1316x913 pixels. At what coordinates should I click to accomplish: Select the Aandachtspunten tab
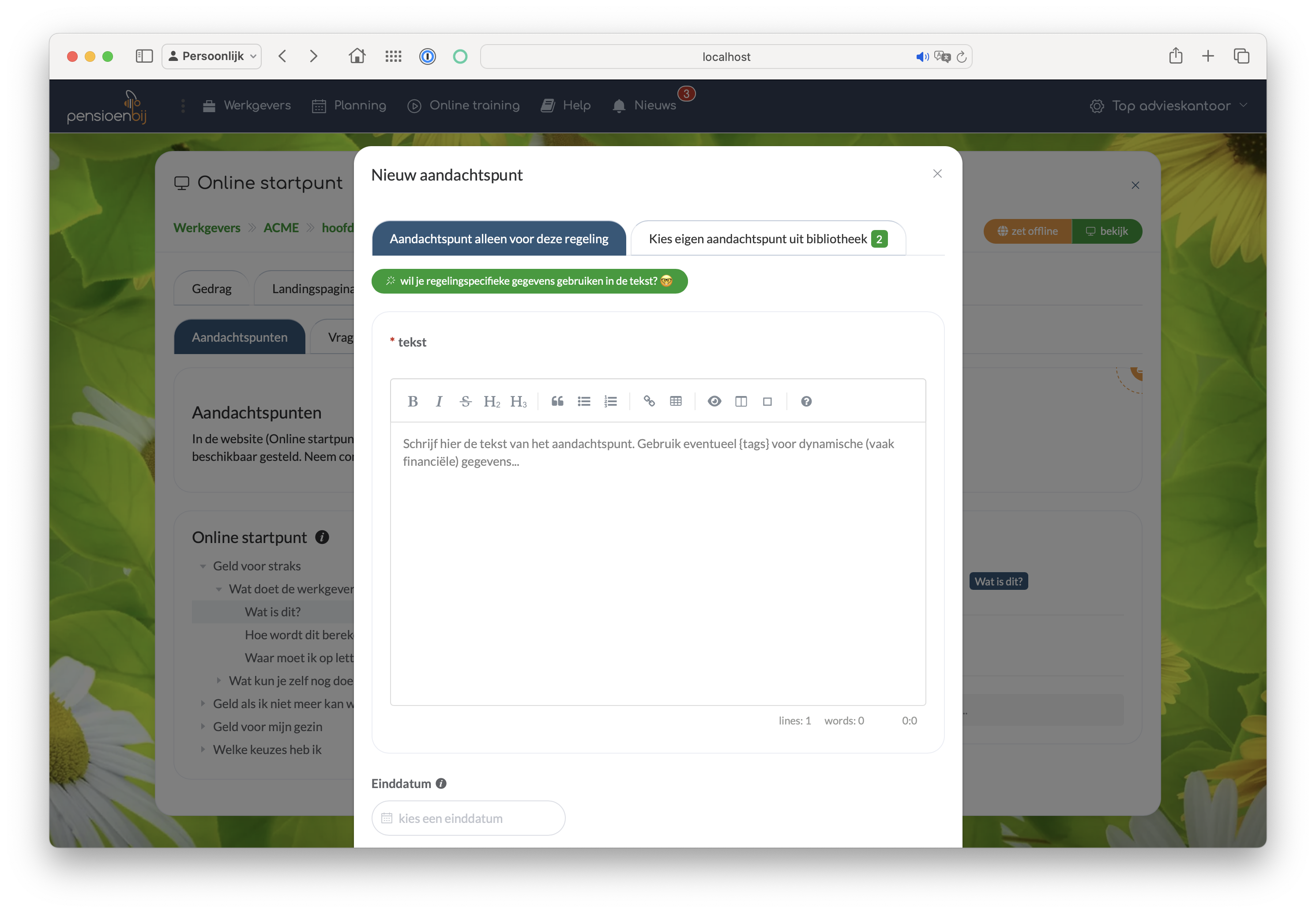[240, 337]
